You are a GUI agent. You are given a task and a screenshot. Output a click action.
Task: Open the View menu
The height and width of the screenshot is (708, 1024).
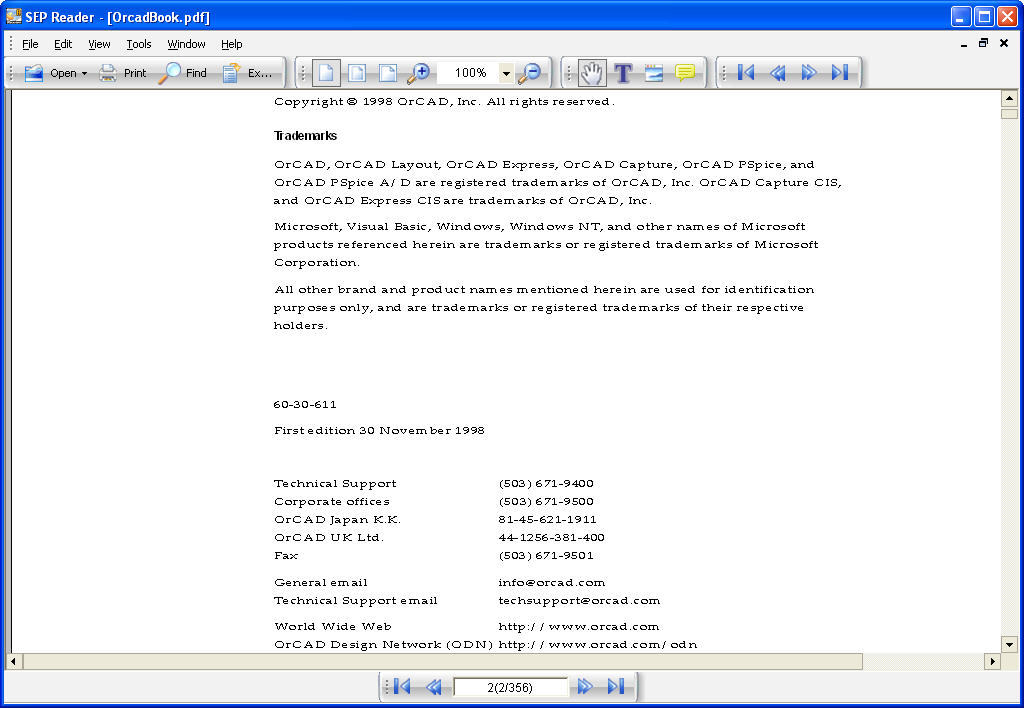coord(99,44)
